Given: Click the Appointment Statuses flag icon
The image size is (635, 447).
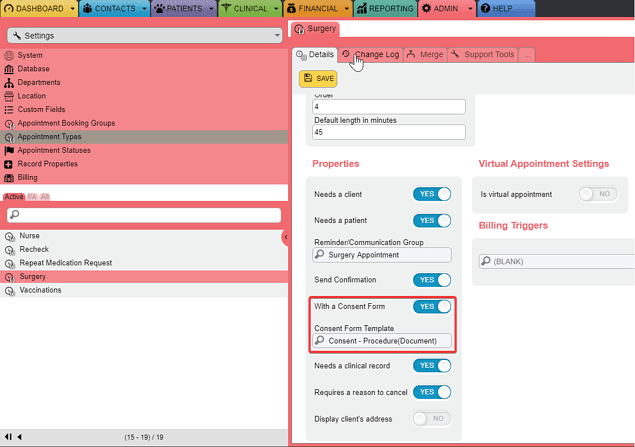Looking at the screenshot, I should [9, 151].
